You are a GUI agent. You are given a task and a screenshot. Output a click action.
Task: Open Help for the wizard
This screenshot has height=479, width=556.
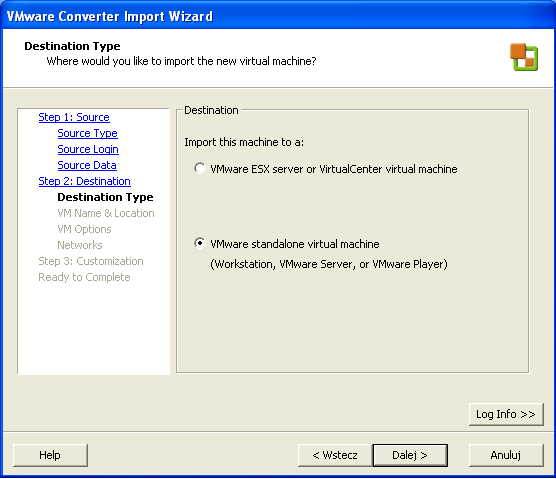click(x=50, y=455)
